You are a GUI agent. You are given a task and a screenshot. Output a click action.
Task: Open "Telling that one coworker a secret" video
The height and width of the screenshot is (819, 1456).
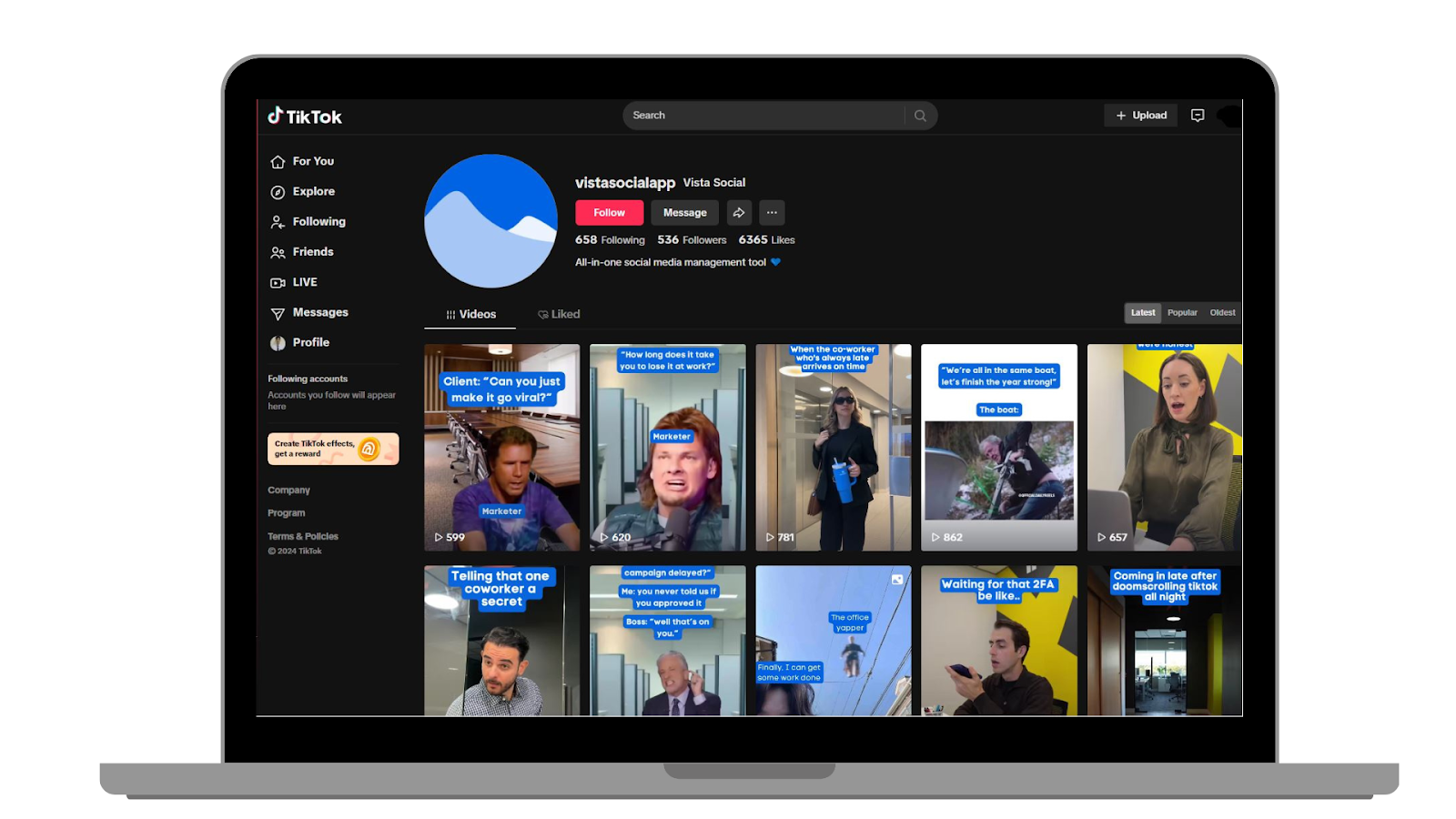tap(501, 641)
